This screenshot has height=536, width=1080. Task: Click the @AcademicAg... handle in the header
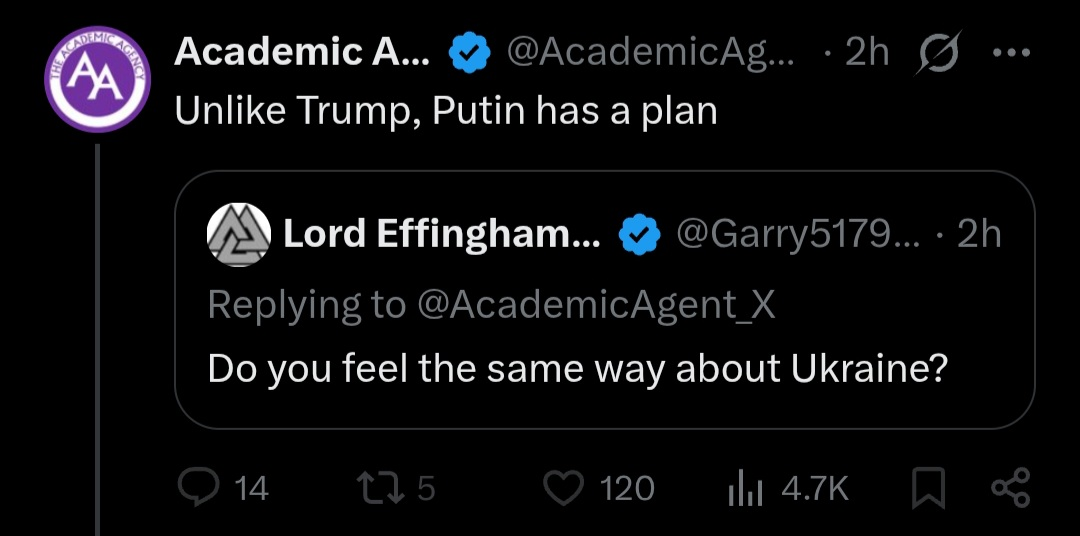[652, 53]
